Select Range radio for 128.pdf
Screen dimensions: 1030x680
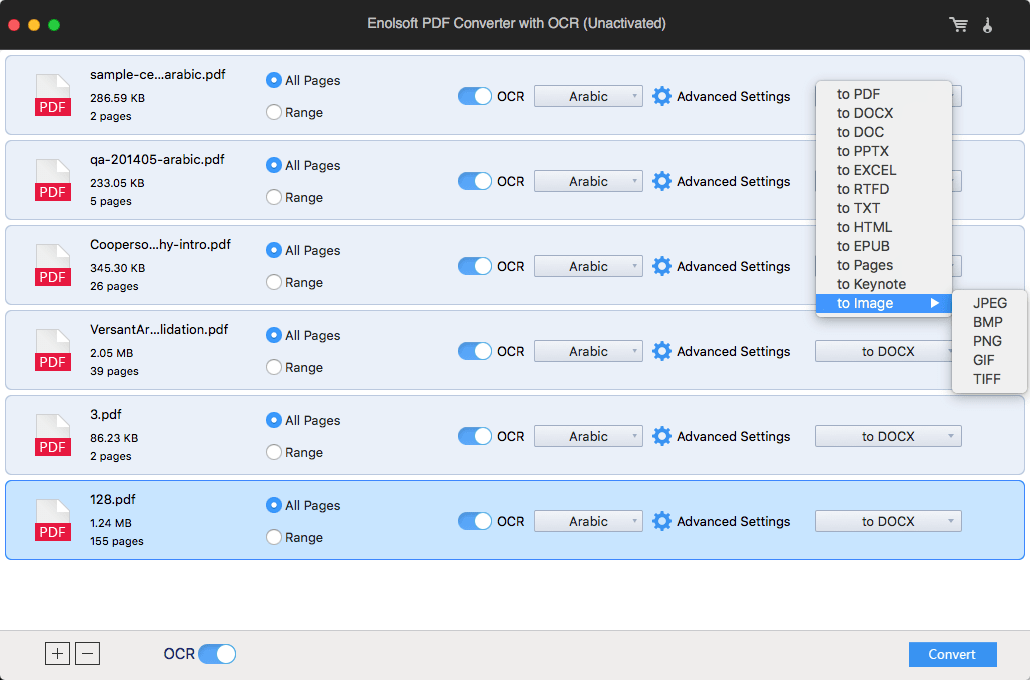pos(274,537)
